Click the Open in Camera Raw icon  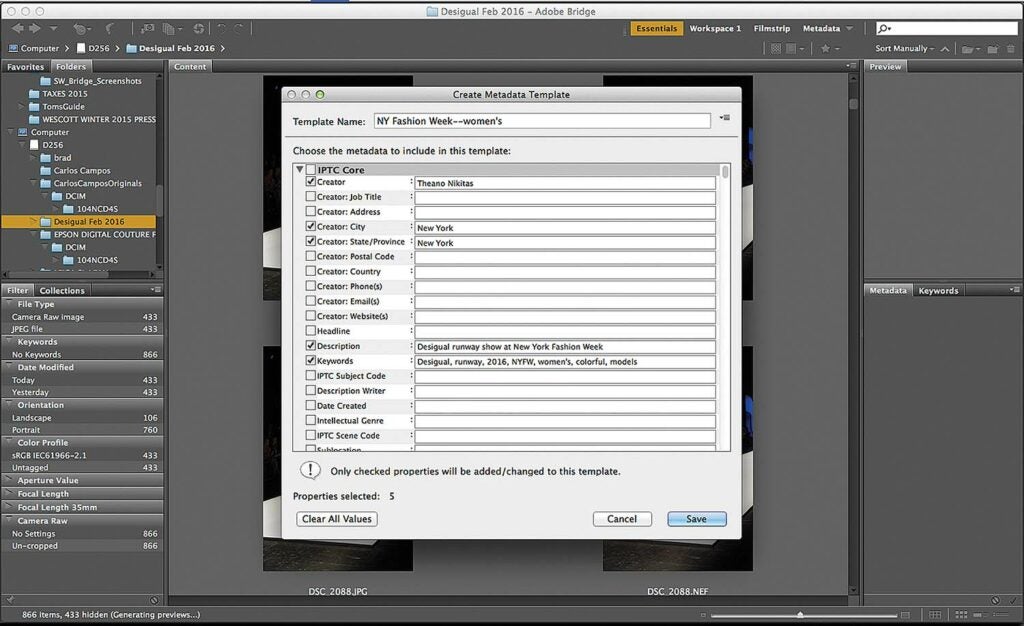[199, 29]
